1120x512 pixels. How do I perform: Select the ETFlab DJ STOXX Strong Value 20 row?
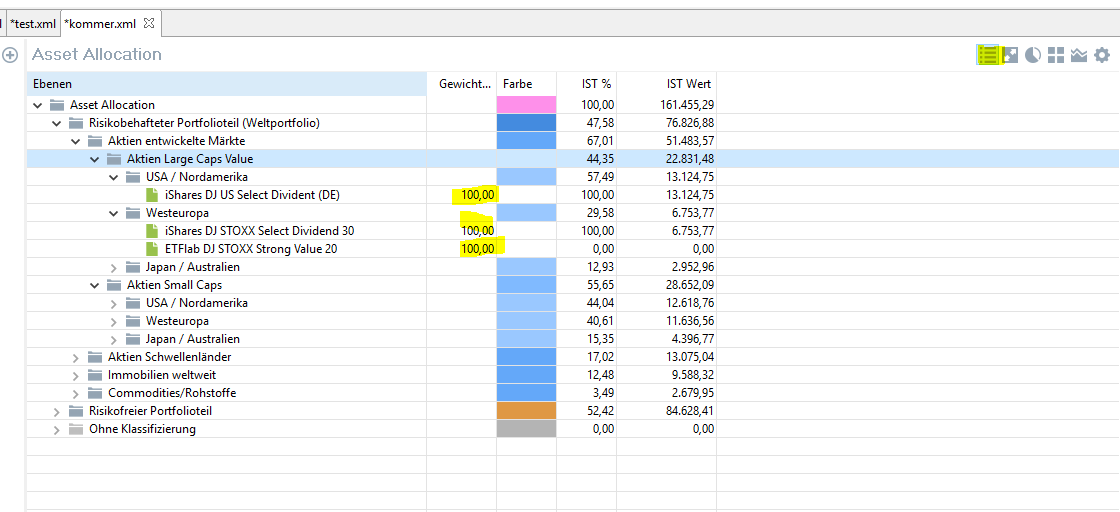(x=251, y=249)
